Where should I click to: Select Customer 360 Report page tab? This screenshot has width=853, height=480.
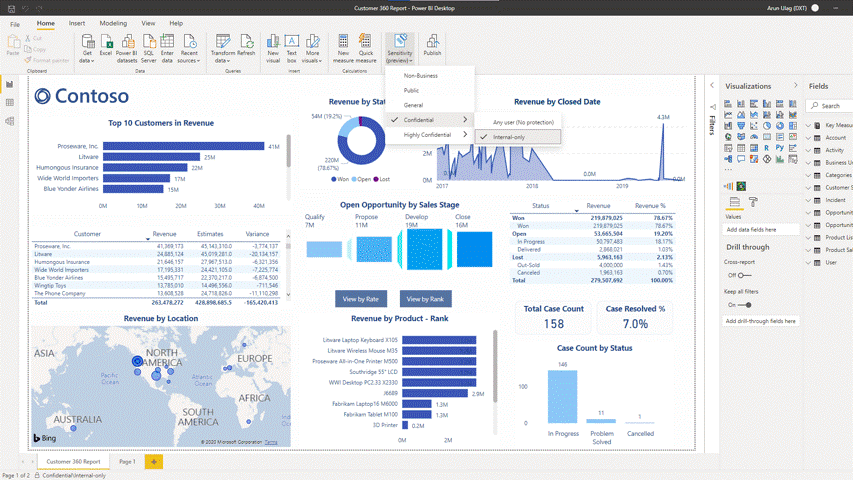click(73, 461)
